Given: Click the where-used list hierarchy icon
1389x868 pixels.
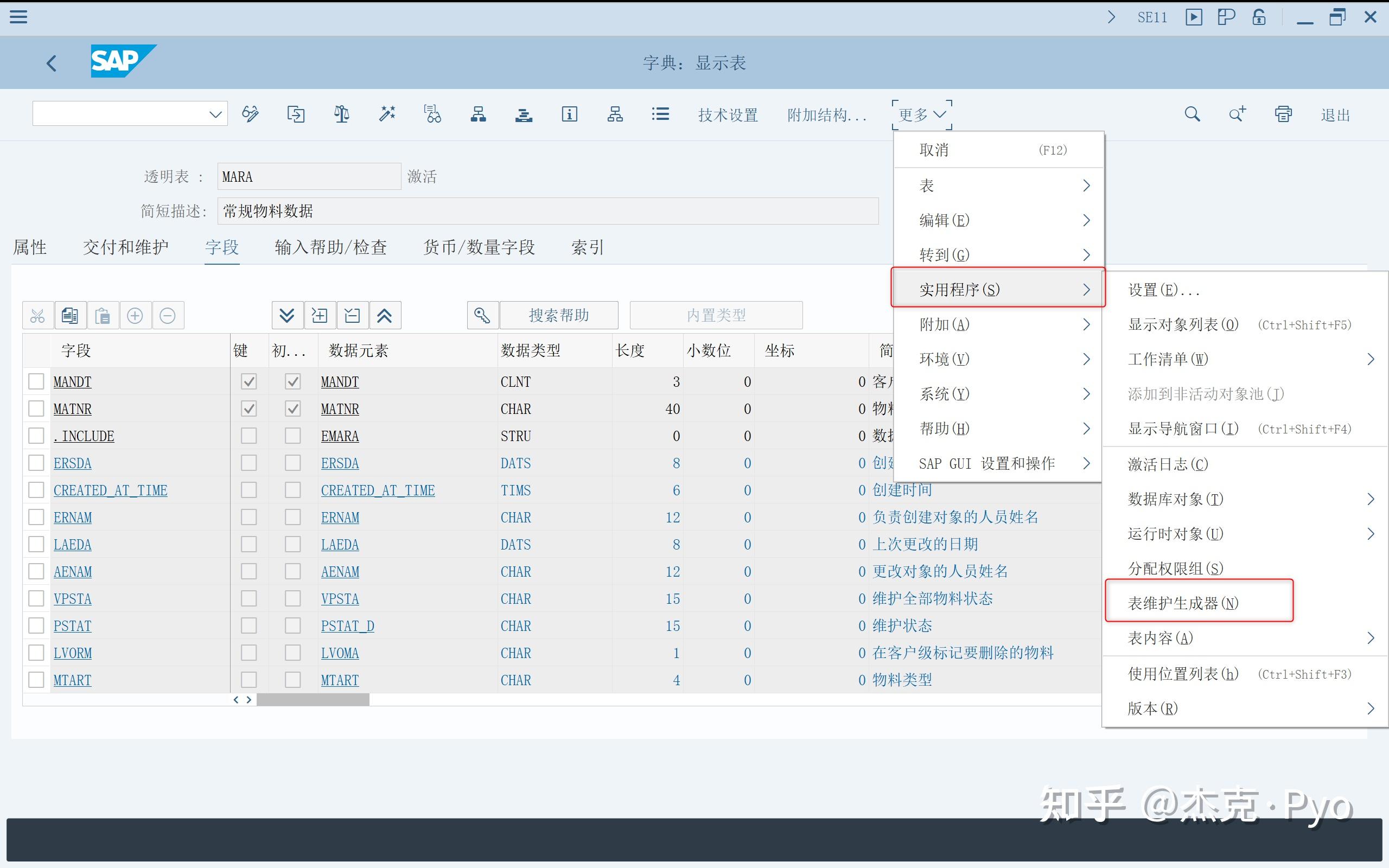Looking at the screenshot, I should (x=478, y=114).
